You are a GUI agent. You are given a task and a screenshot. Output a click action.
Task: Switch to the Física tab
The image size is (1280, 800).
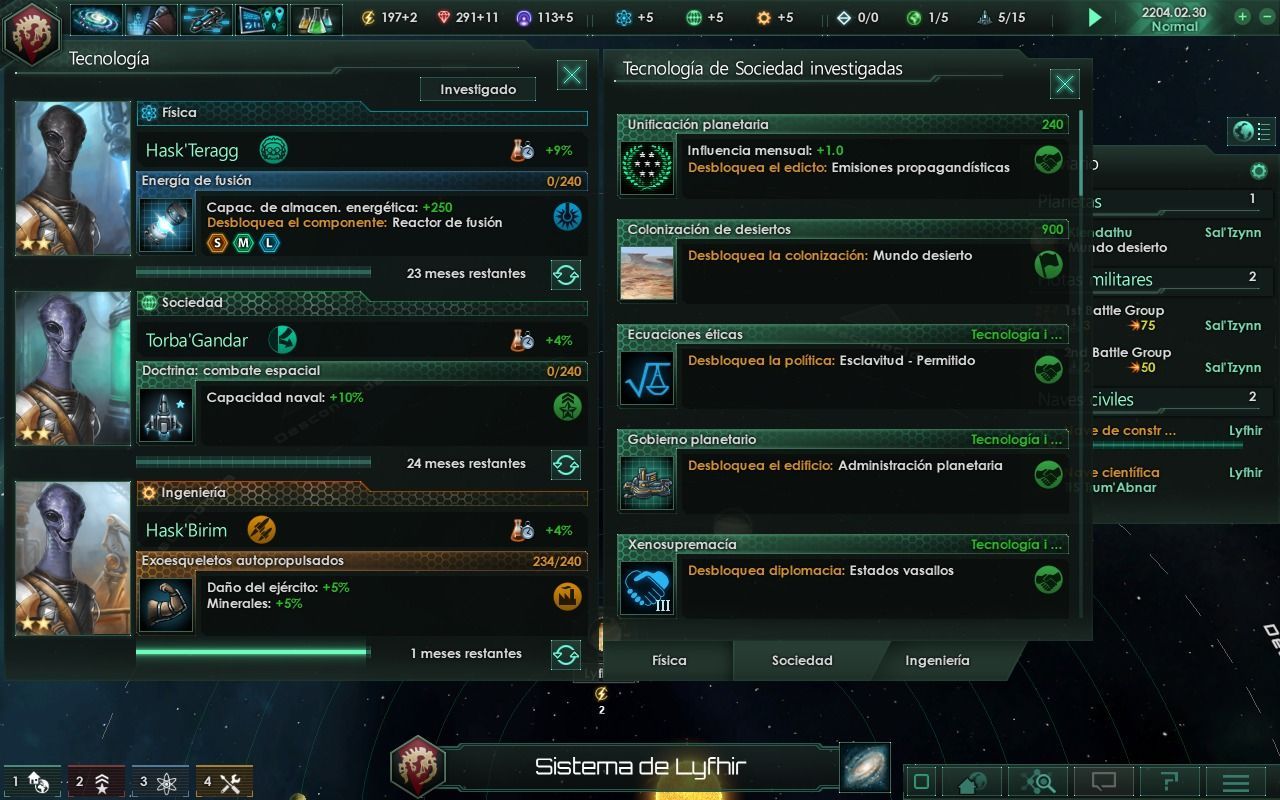(x=669, y=660)
